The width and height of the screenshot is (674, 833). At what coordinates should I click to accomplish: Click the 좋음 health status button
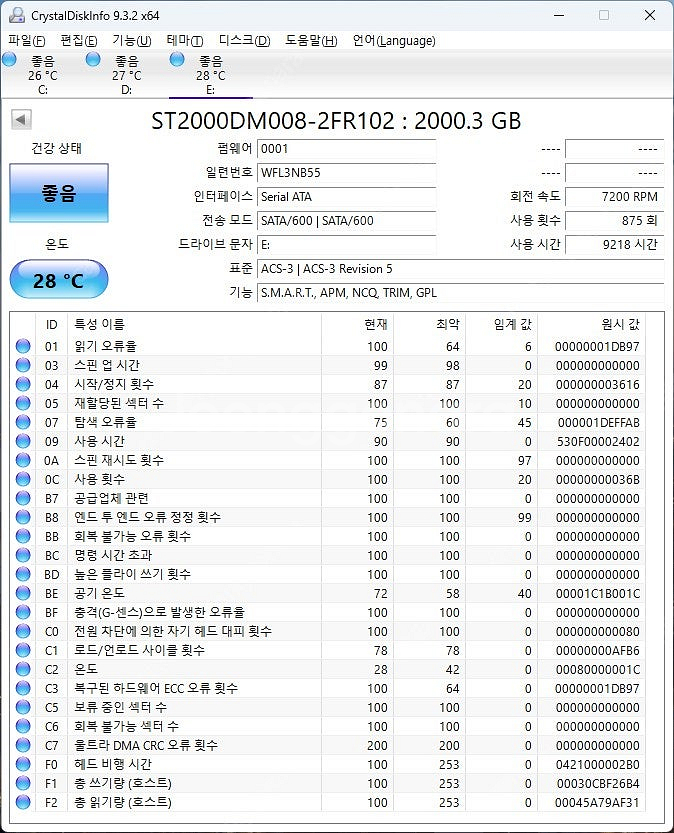59,193
